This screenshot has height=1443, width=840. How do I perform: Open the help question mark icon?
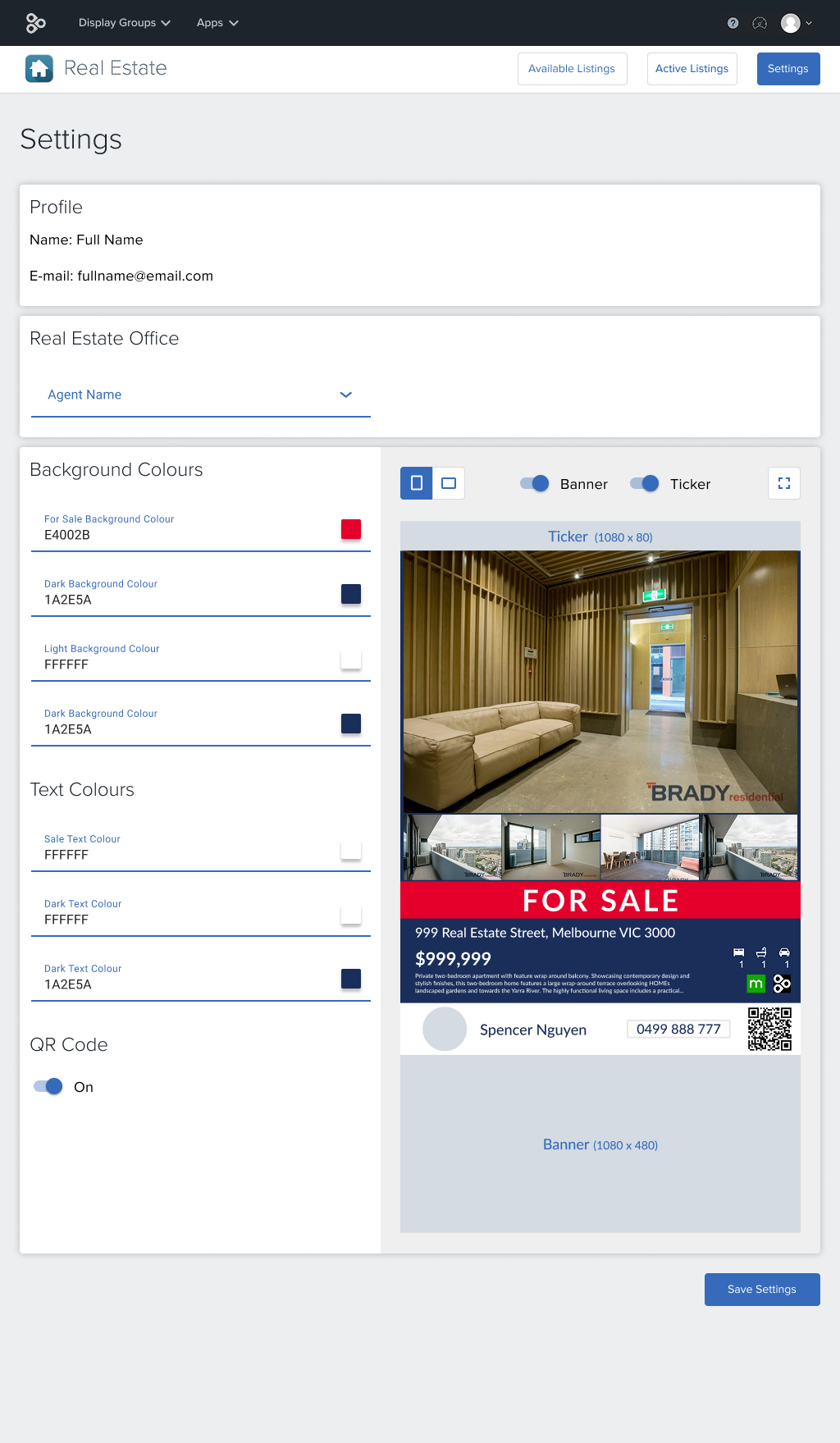(x=733, y=23)
